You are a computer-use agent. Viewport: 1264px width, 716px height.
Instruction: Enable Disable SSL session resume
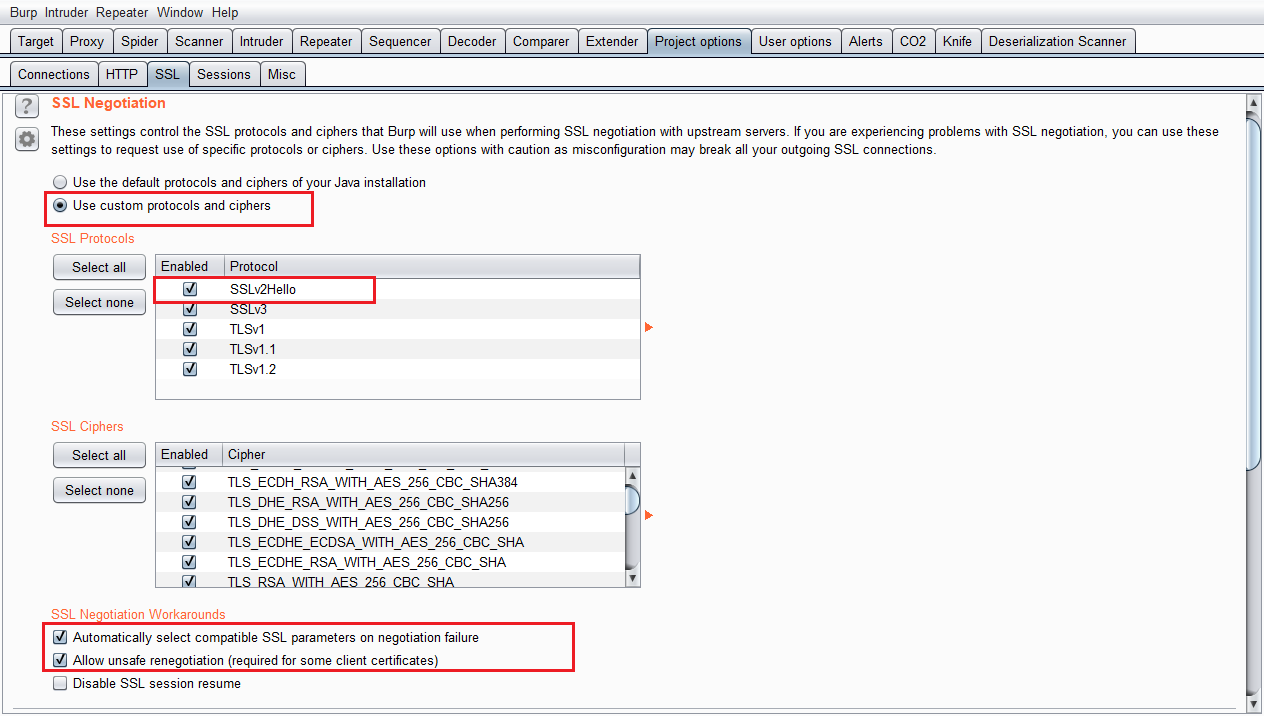tap(60, 684)
